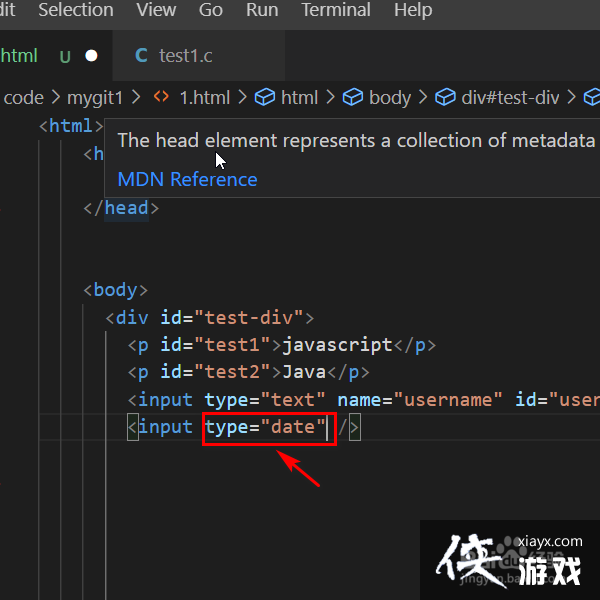Select the body breadcrumb
The width and height of the screenshot is (600, 600).
point(390,98)
